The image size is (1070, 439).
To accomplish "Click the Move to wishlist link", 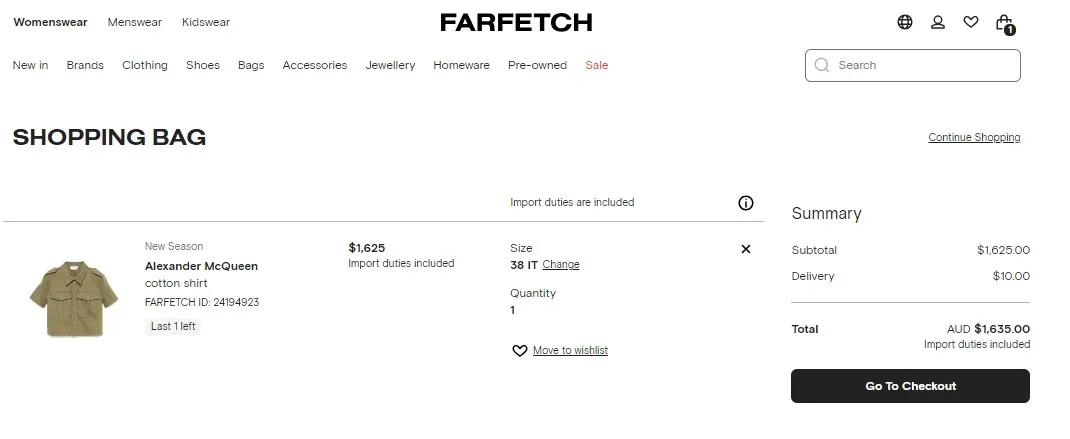I will pyautogui.click(x=570, y=351).
